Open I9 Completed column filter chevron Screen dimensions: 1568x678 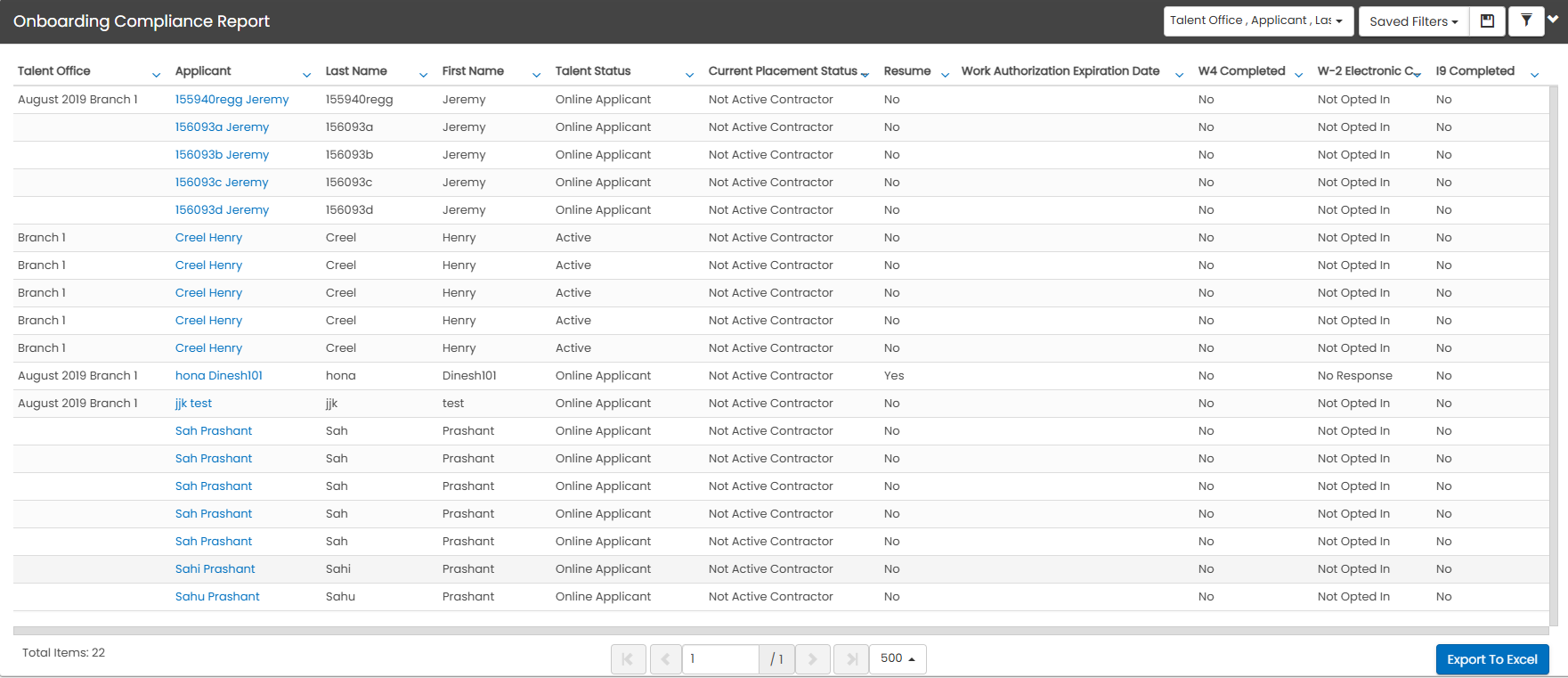[x=1535, y=75]
